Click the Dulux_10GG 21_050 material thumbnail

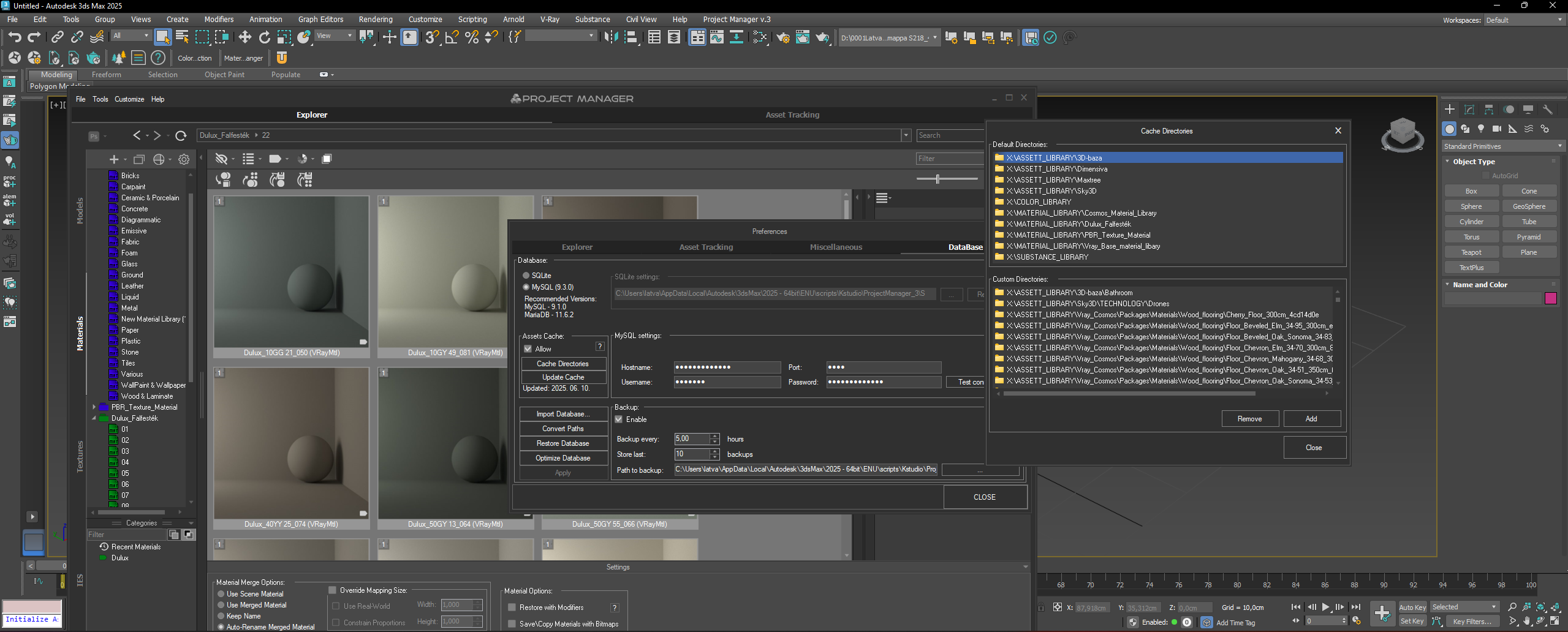[292, 273]
